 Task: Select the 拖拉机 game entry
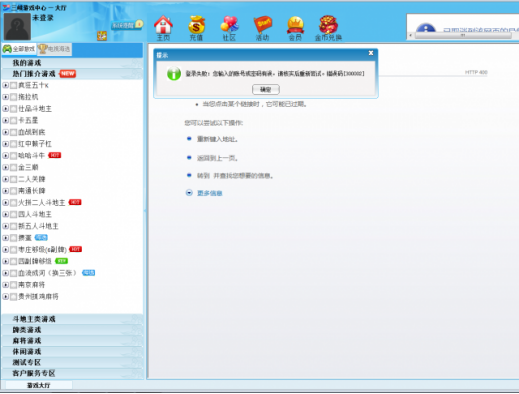click(x=28, y=97)
